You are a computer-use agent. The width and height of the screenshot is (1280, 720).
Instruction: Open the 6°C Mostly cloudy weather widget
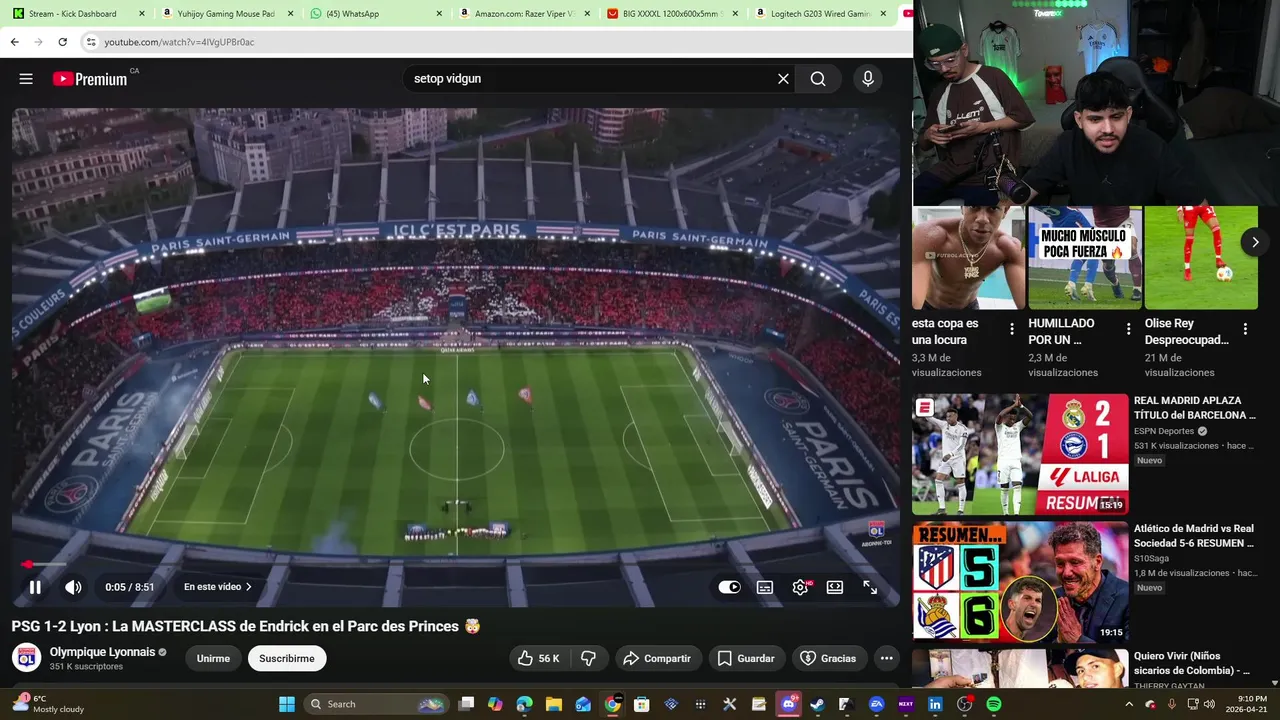pos(47,704)
